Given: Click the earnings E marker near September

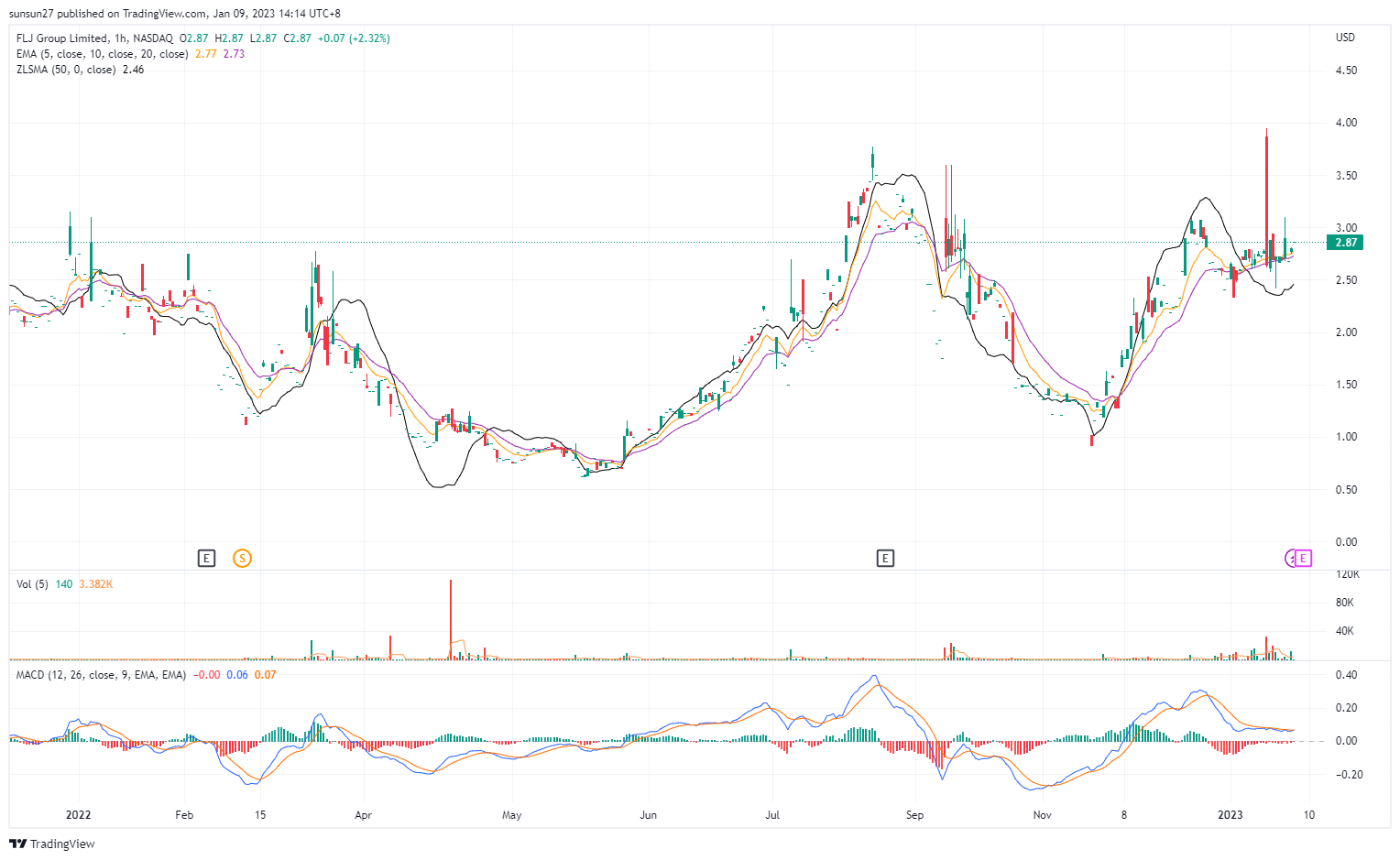Looking at the screenshot, I should pyautogui.click(x=885, y=558).
